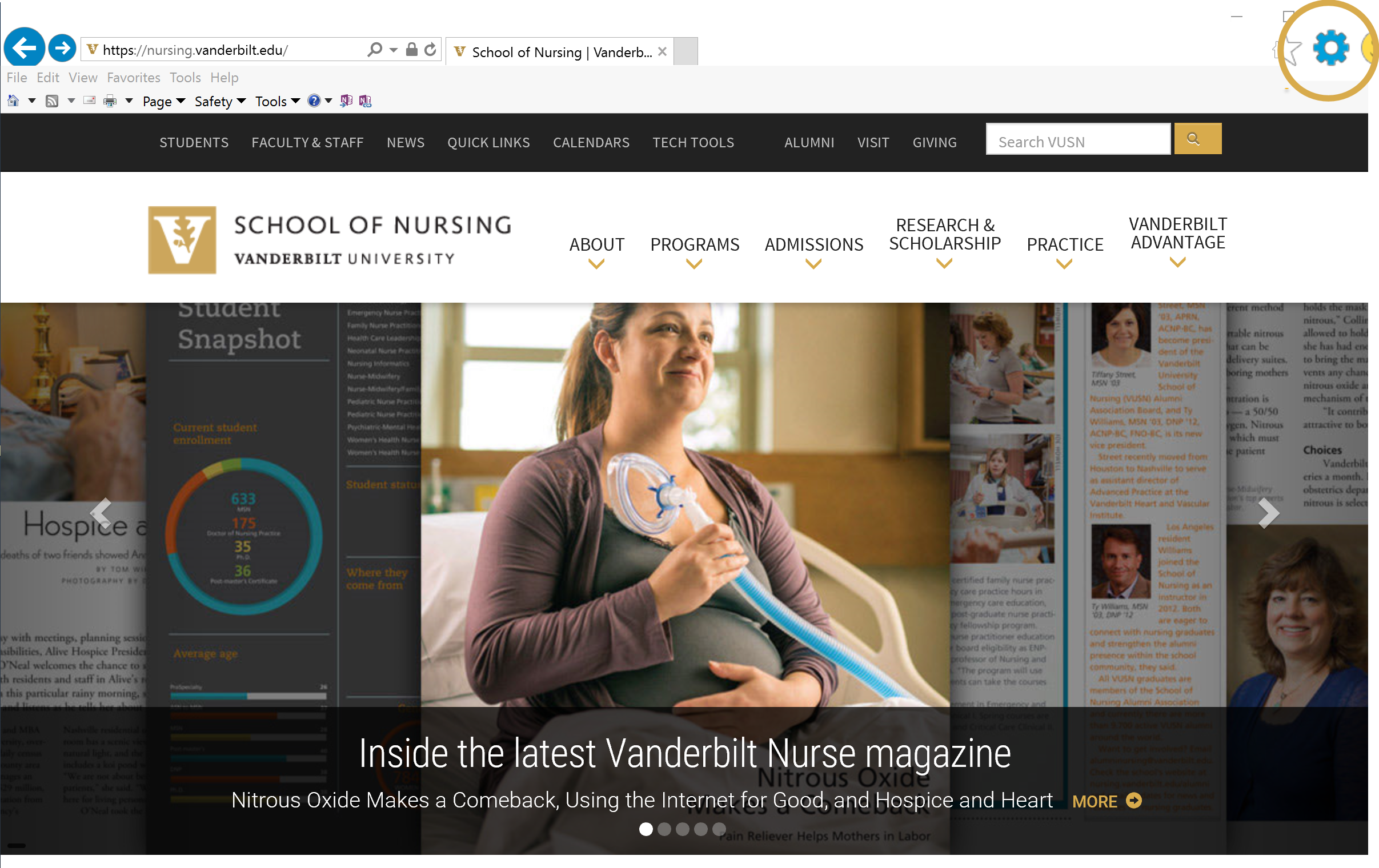Open the ALUMNI link

(809, 143)
